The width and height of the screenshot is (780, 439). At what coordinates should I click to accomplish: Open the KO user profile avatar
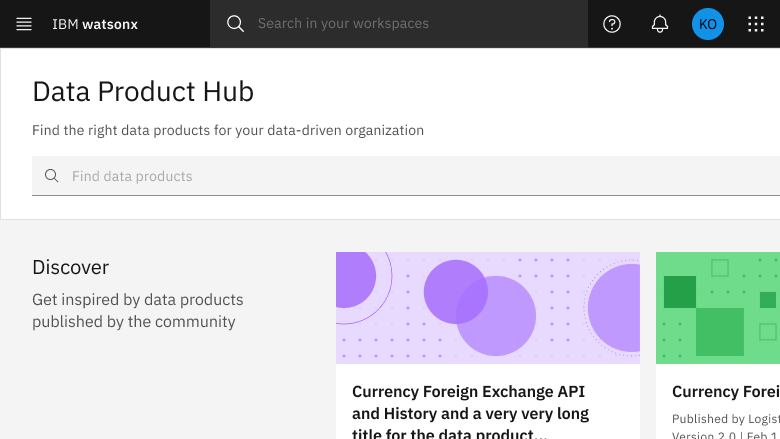708,24
